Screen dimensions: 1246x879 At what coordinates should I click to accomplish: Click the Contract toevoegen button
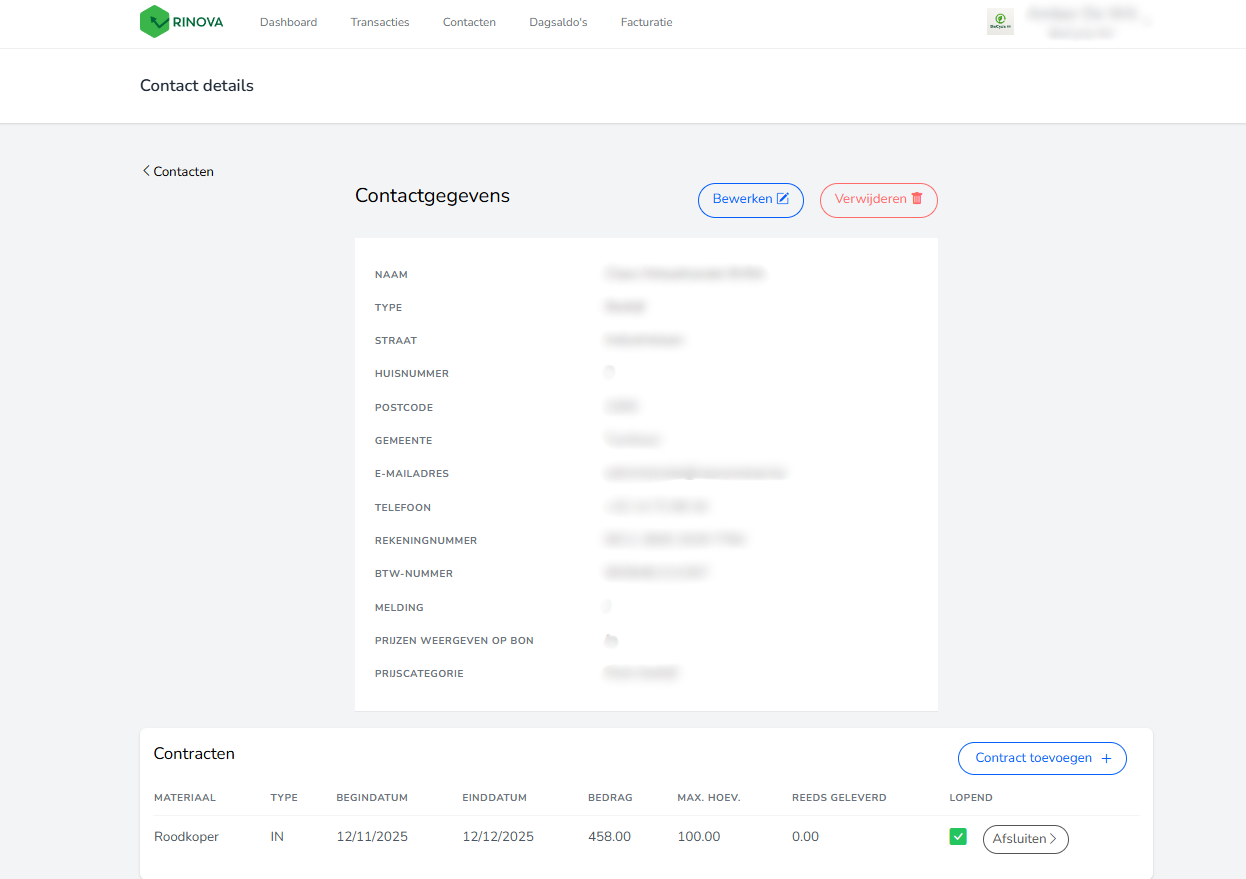coord(1033,759)
